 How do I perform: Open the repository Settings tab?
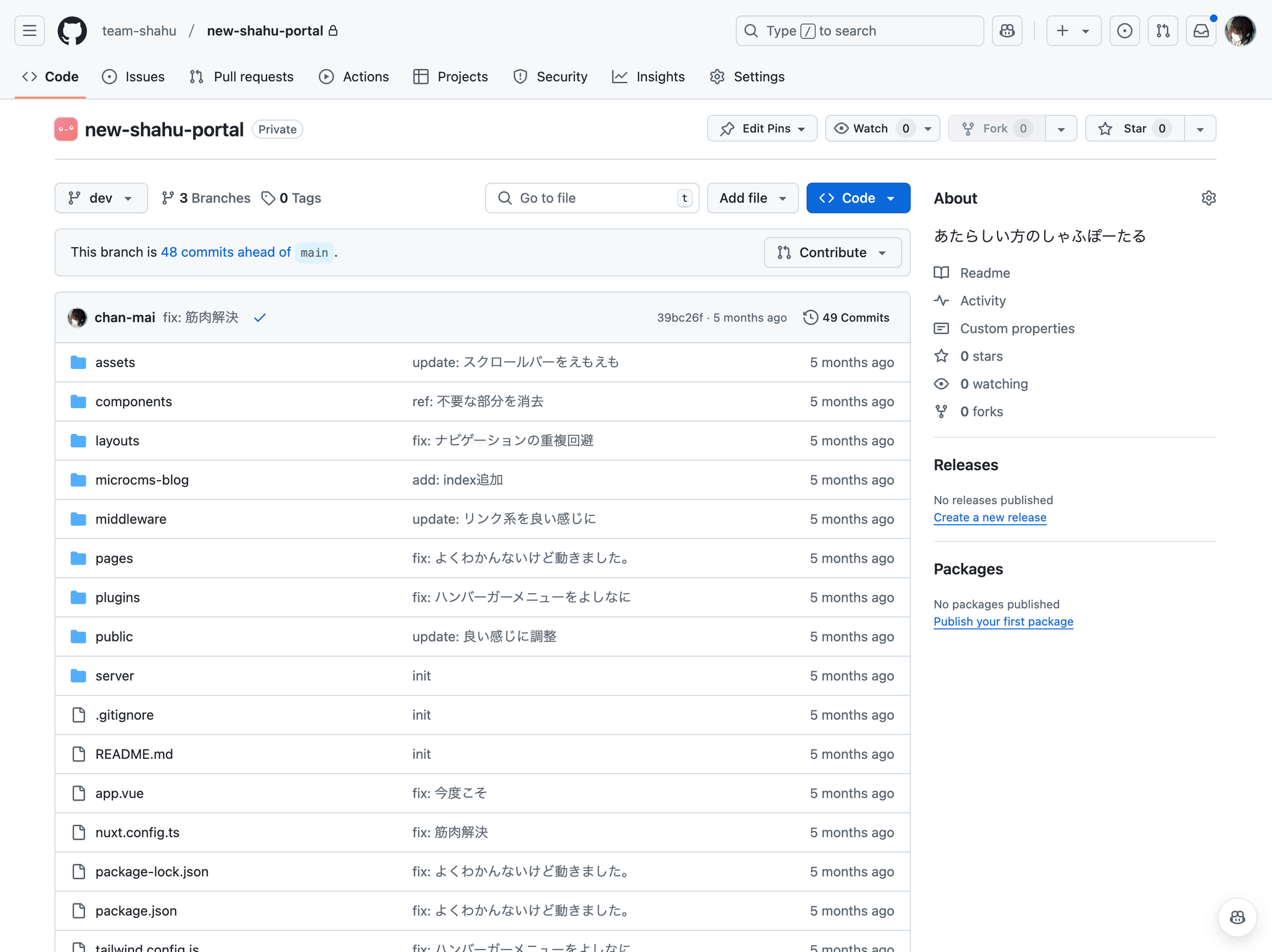click(x=747, y=77)
